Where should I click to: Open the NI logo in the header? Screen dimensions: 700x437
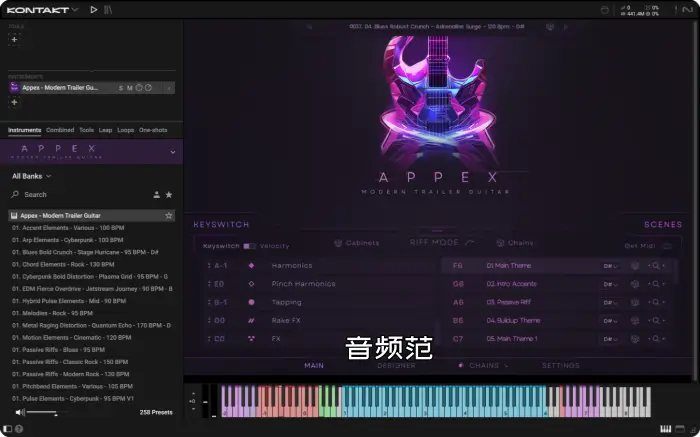tap(688, 9)
